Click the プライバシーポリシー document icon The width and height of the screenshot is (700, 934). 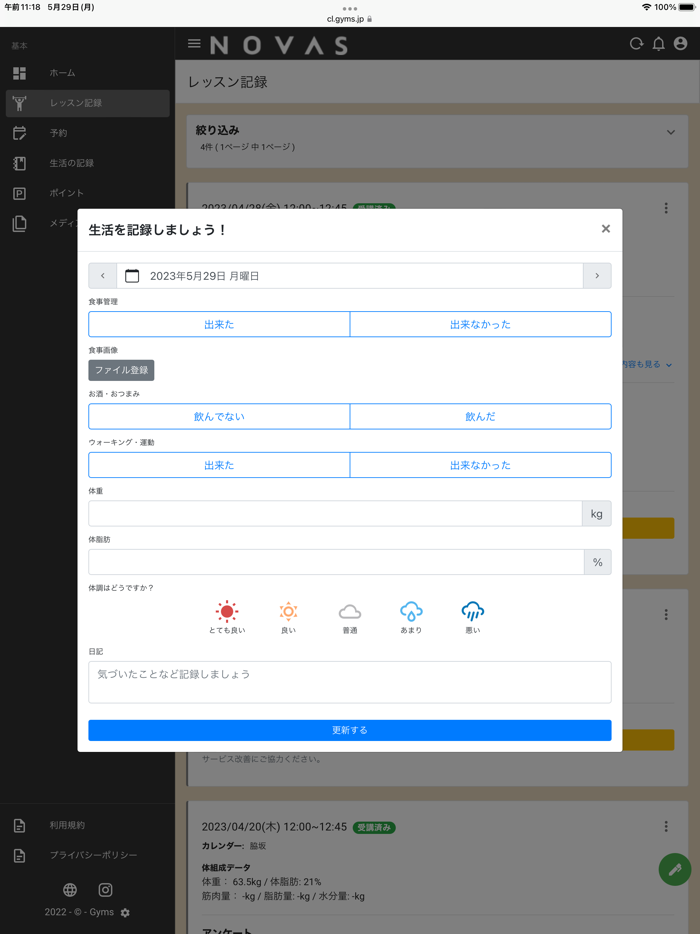20,855
